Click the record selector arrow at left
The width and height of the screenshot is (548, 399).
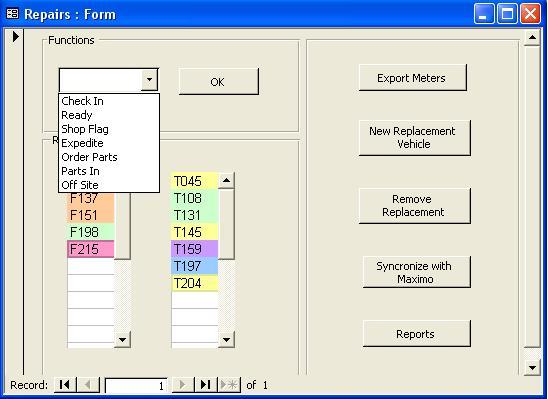click(x=15, y=36)
